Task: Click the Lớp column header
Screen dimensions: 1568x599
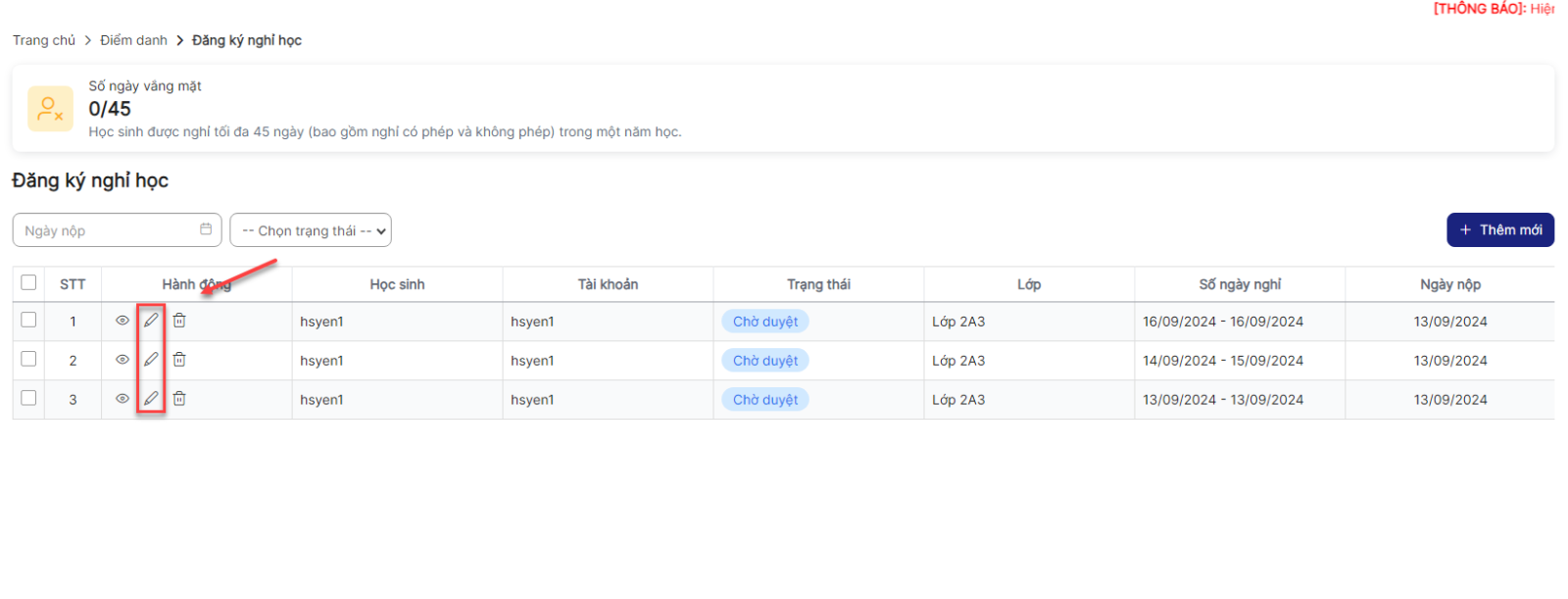Action: pos(1029,284)
